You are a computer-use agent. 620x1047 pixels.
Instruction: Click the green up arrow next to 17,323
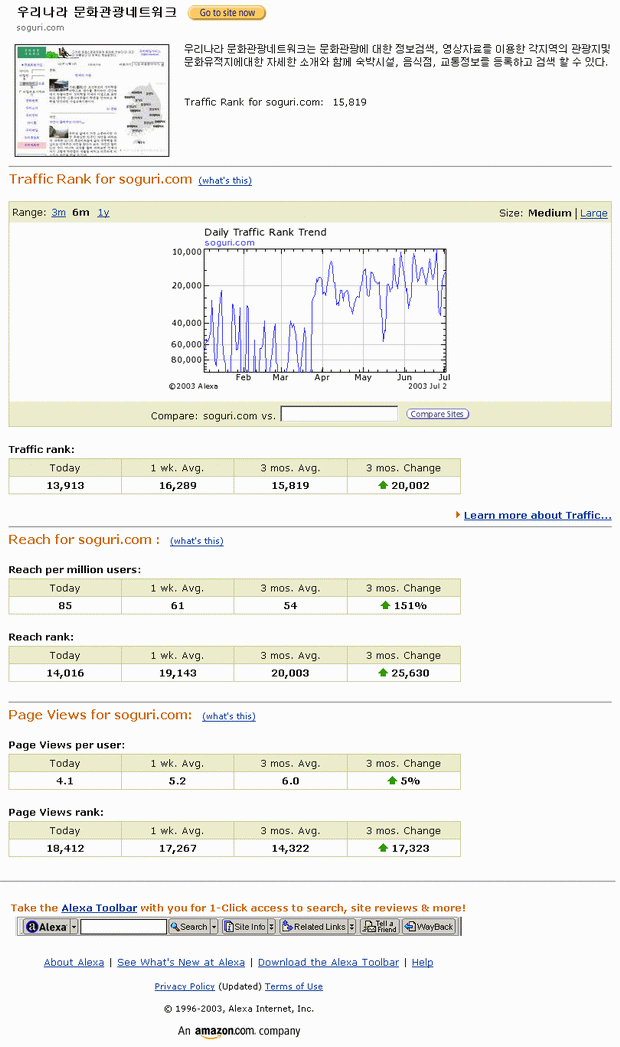click(383, 847)
